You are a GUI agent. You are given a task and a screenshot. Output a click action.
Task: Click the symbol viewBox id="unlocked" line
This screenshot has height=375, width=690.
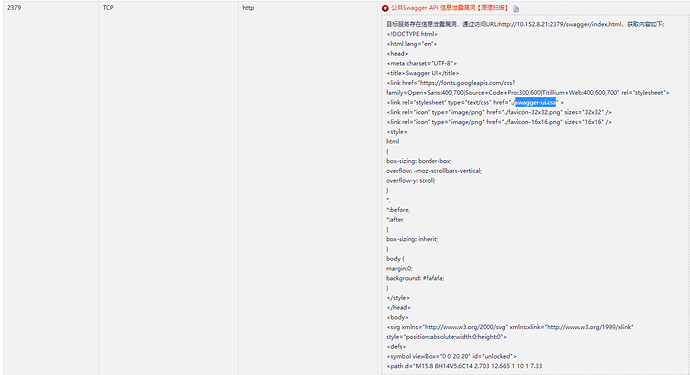[451, 356]
